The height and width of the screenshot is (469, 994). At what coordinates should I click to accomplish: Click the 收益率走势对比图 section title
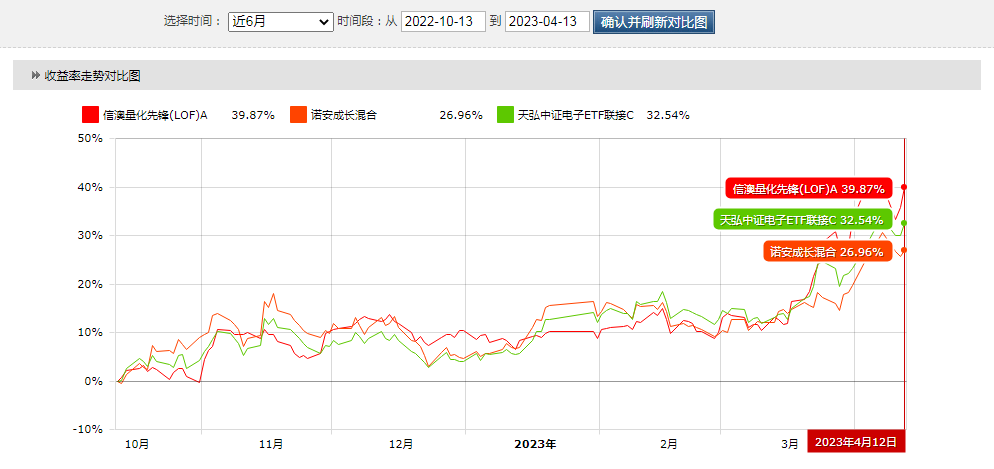pyautogui.click(x=93, y=76)
